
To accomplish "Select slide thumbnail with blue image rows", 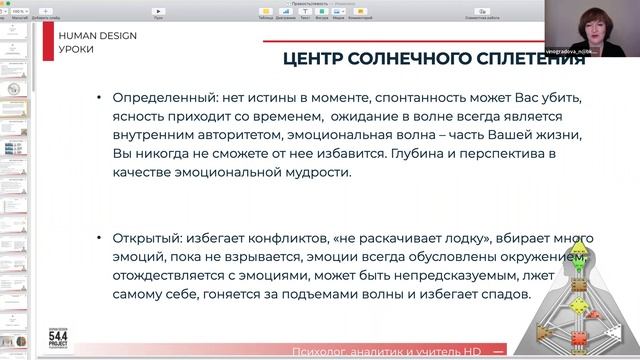I will 13,148.
